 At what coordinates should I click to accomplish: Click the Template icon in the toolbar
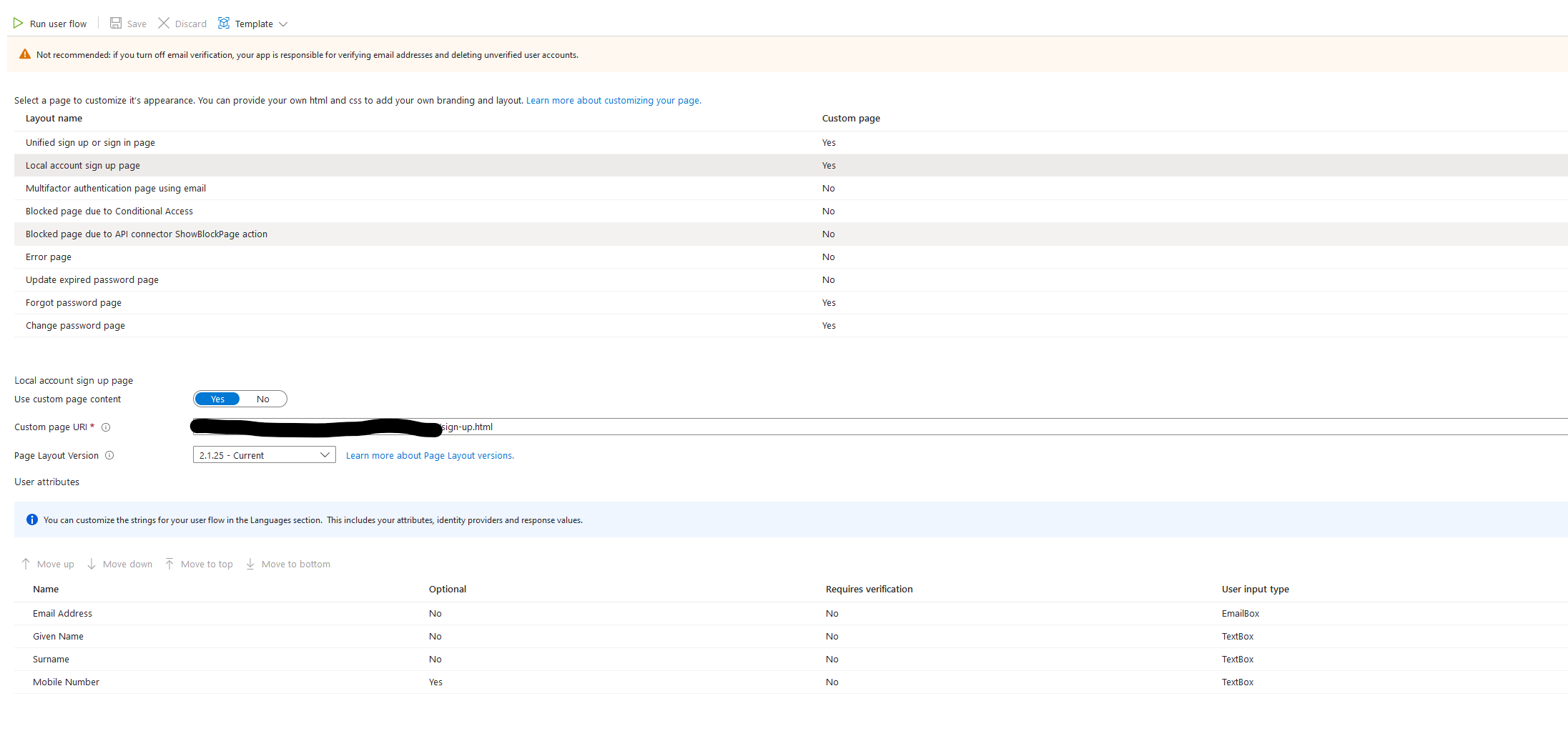click(x=223, y=23)
